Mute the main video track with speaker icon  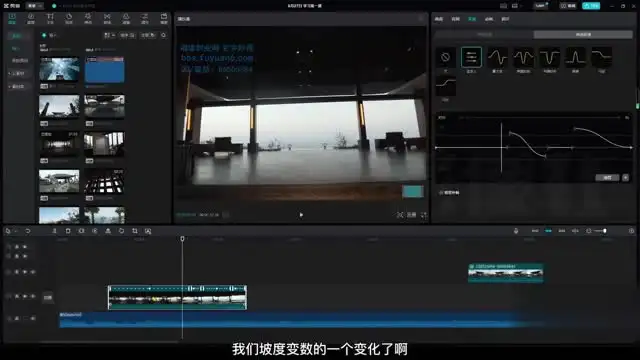pos(33,296)
